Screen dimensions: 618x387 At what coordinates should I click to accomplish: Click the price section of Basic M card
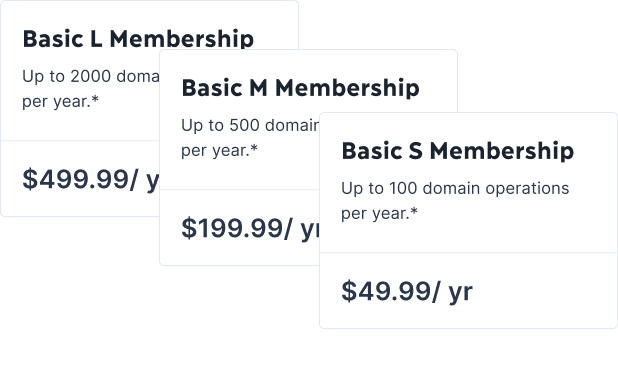tap(239, 227)
